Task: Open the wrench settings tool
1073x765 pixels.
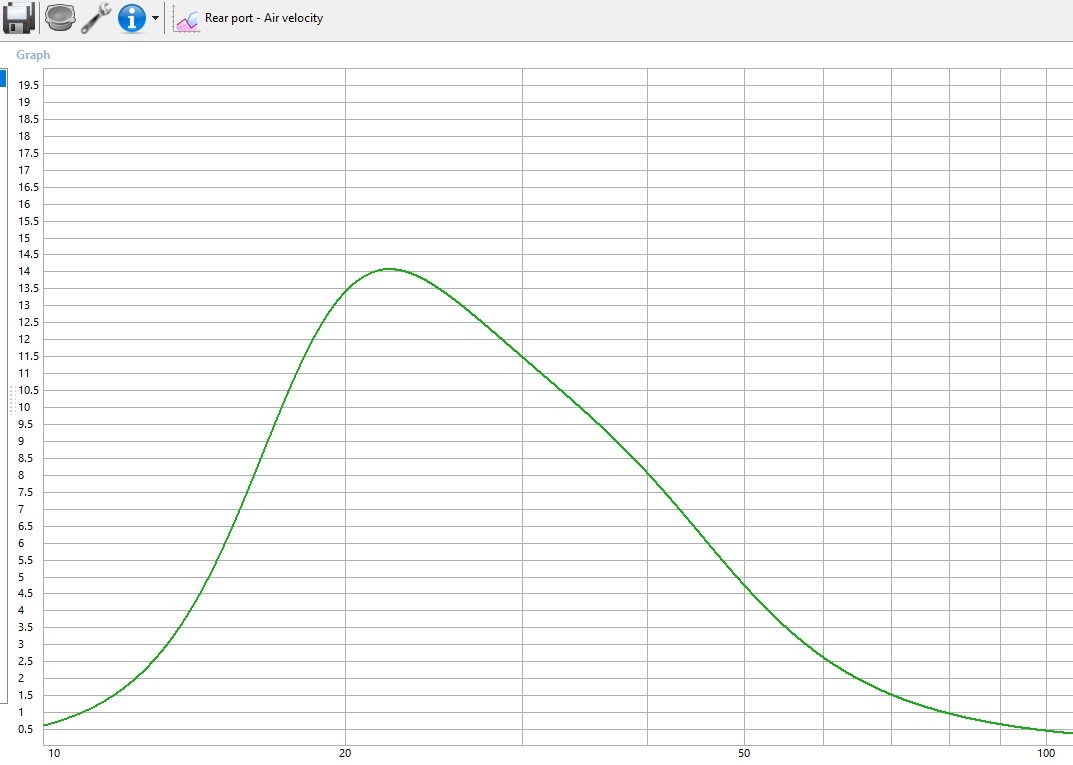Action: [x=96, y=18]
